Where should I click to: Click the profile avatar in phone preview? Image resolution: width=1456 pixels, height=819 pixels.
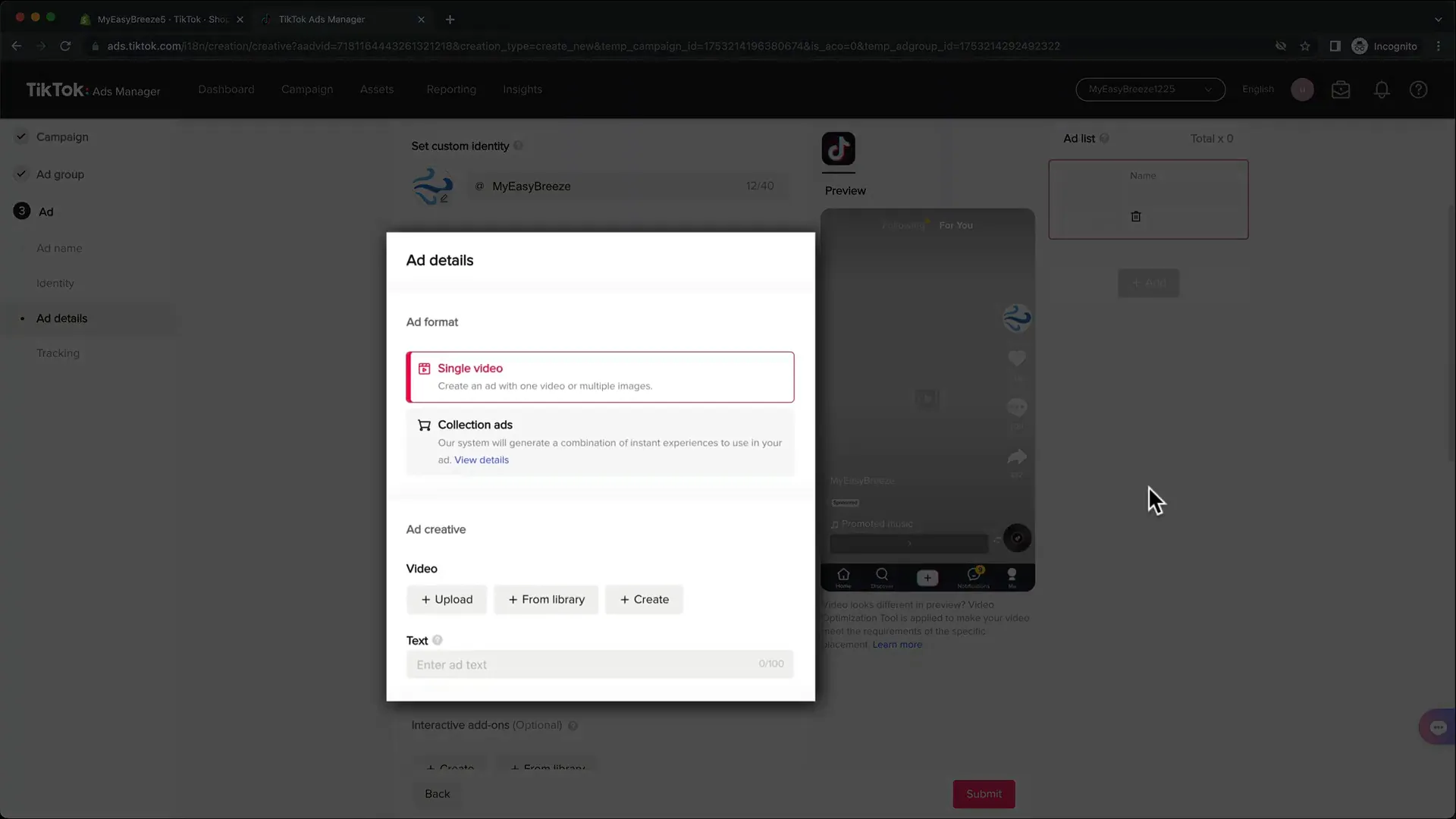coord(1017,318)
